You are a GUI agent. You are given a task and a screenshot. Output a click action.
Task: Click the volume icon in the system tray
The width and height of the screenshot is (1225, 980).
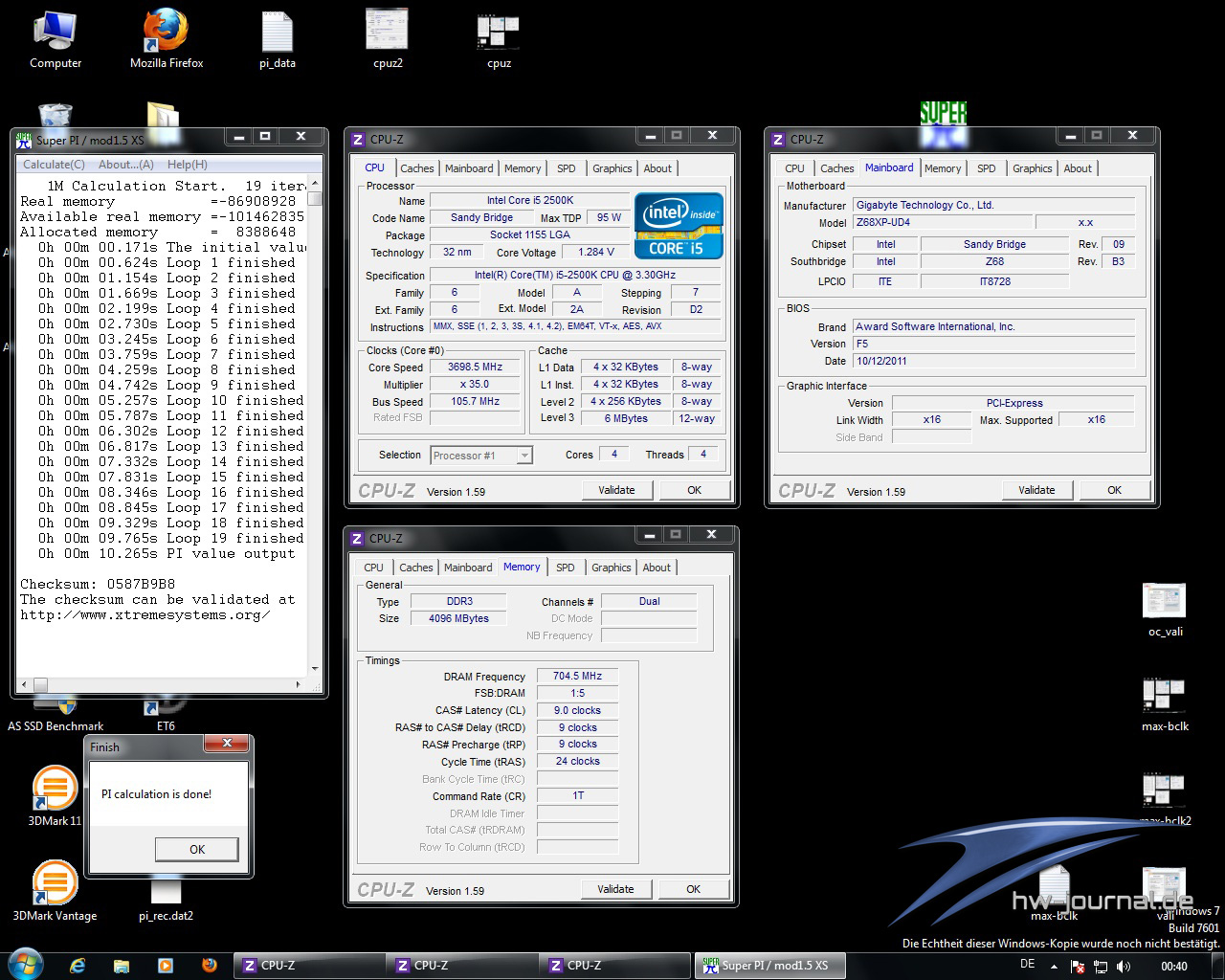pos(1124,967)
